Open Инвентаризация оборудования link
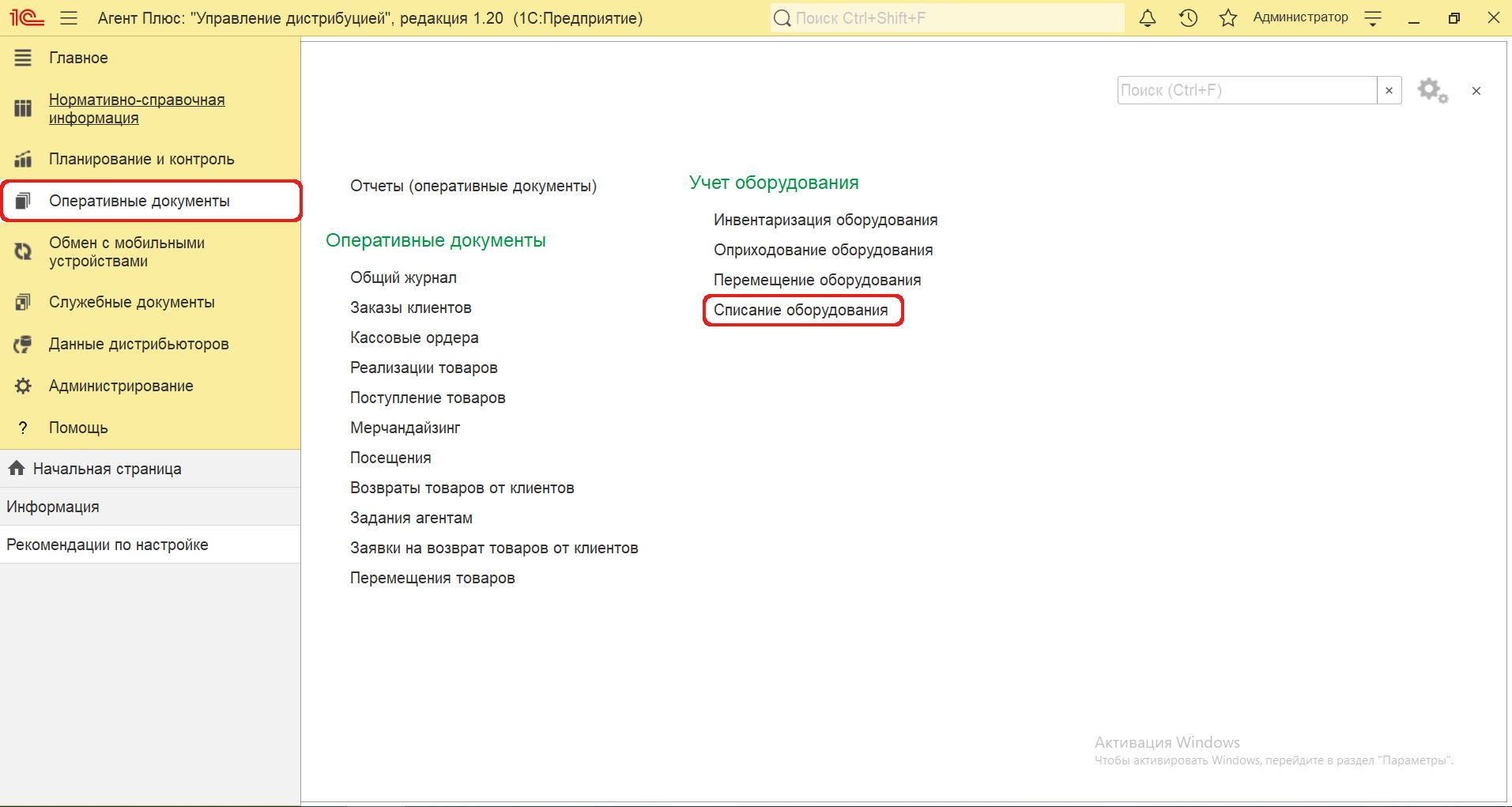 [x=825, y=220]
